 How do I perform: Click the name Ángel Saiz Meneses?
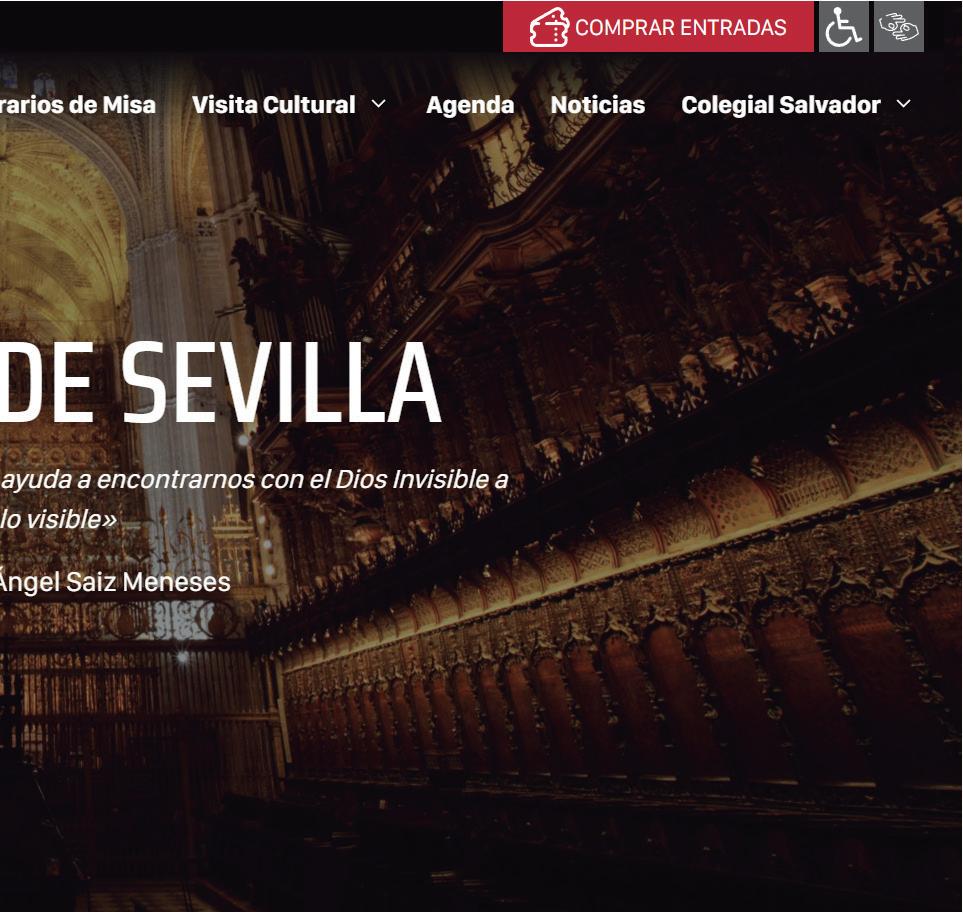tap(115, 582)
